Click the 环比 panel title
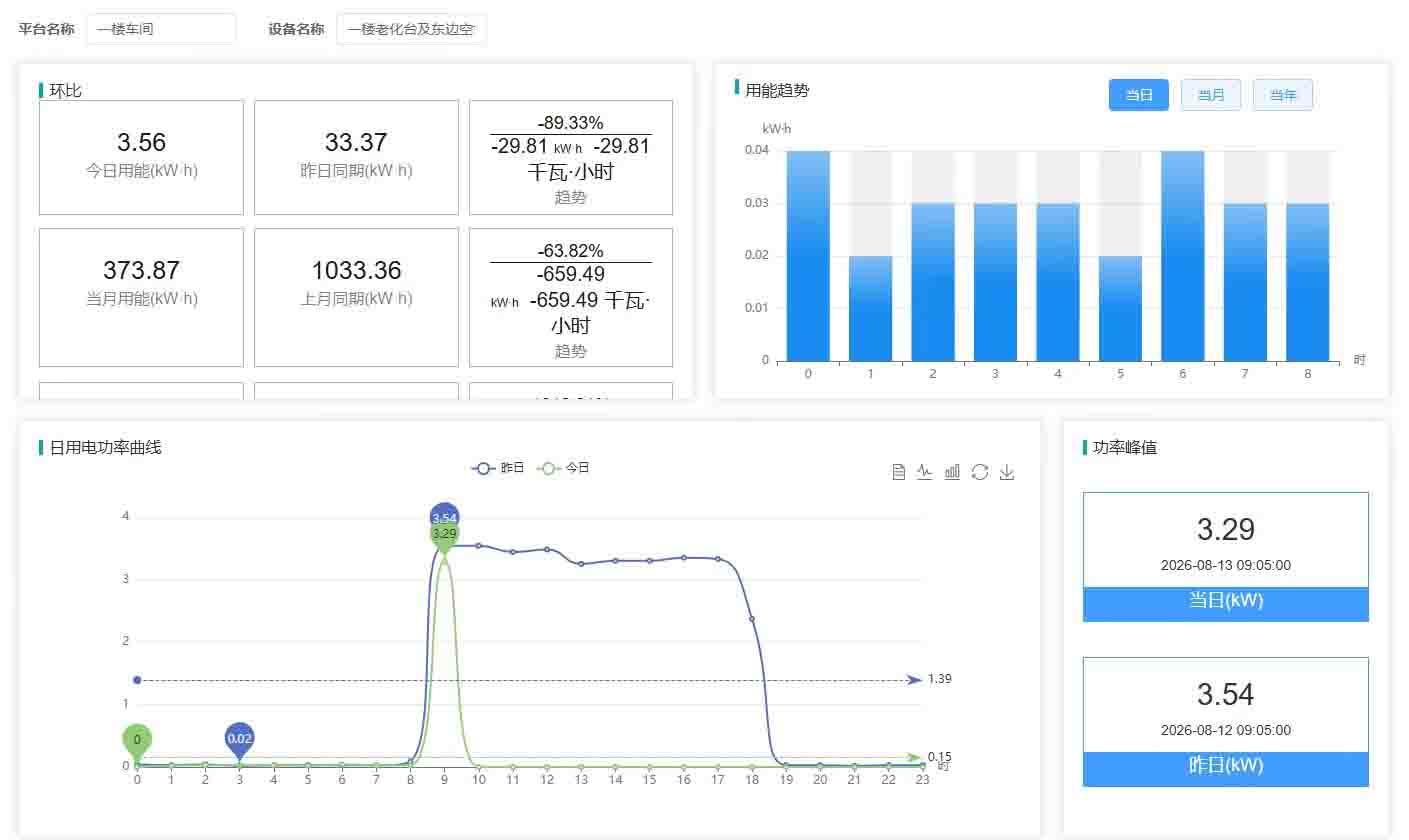 pyautogui.click(x=65, y=90)
